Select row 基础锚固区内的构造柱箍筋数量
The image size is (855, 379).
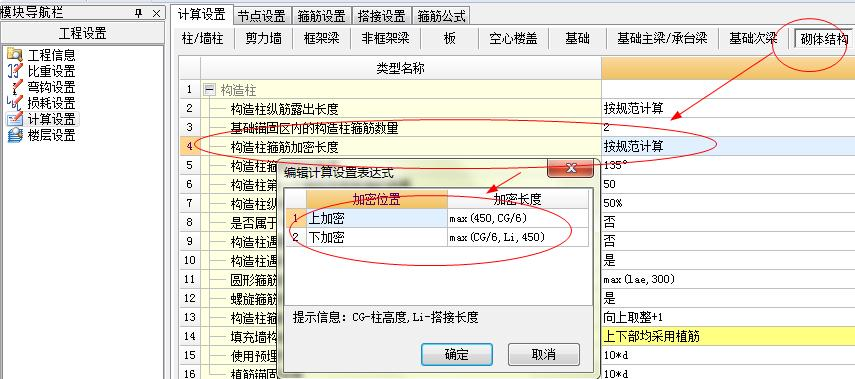tap(401, 128)
